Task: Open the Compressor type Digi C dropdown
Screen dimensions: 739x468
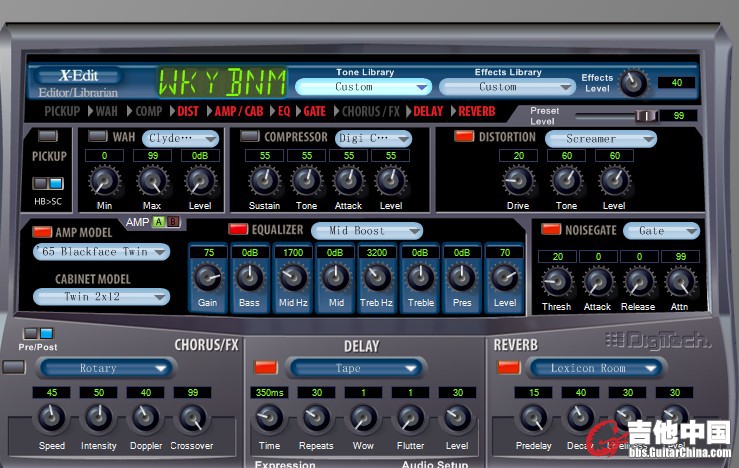Action: click(373, 139)
